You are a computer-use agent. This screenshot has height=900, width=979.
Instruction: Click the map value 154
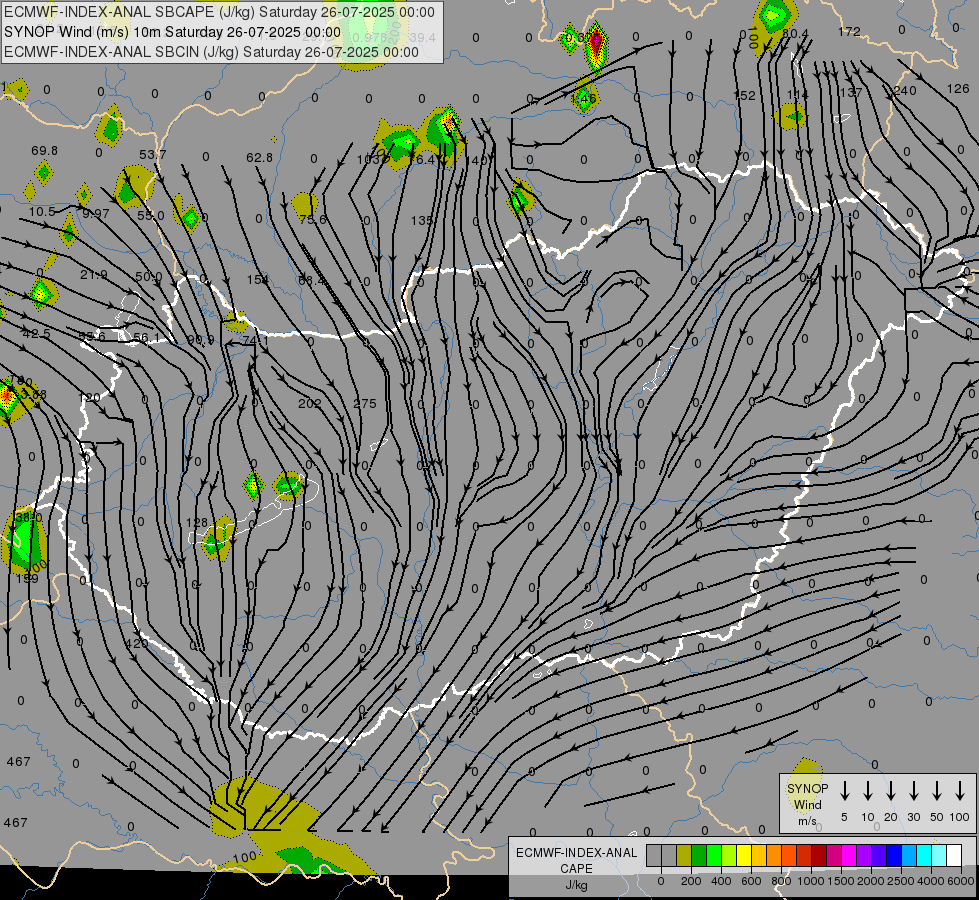point(257,280)
